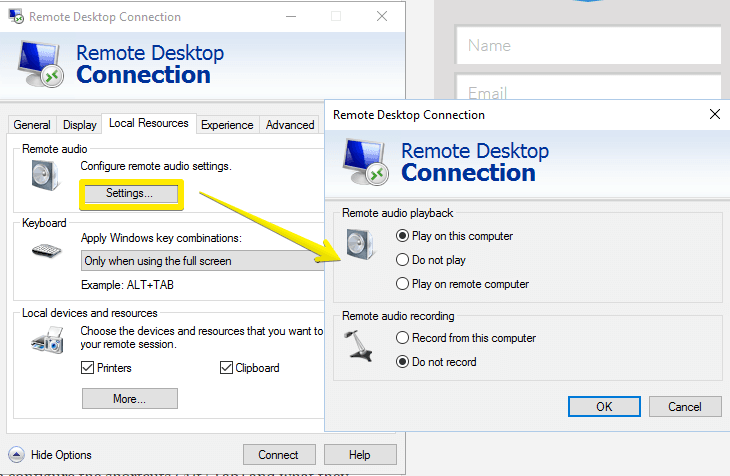
Task: Click the 'Example: ALT+TAB' text
Action: point(127,285)
